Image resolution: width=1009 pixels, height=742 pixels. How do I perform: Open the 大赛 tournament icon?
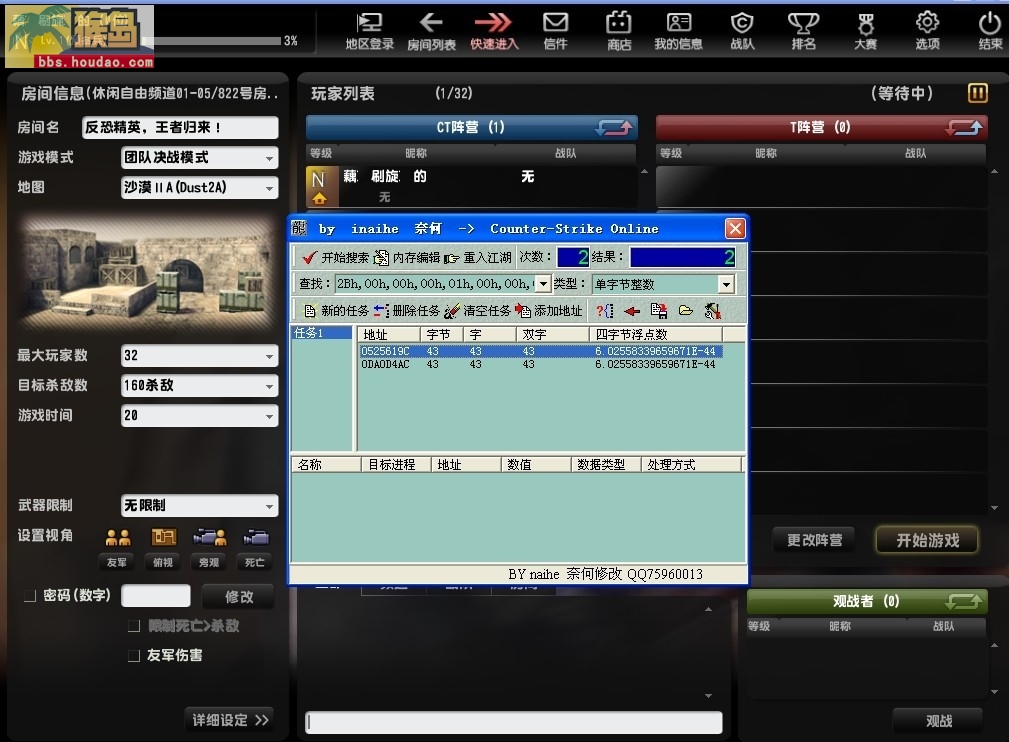[866, 31]
